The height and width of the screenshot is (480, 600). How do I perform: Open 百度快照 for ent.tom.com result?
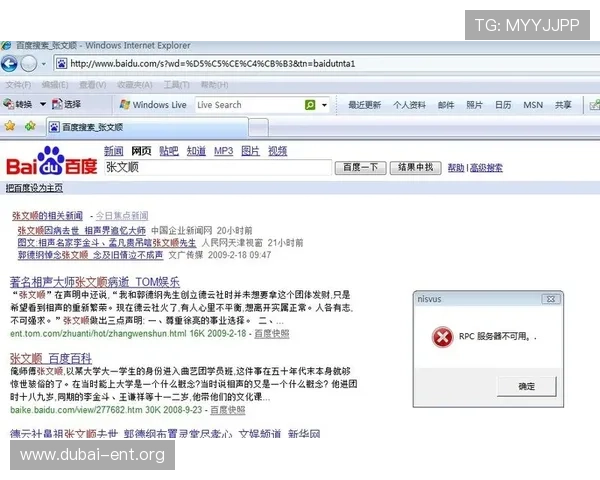coord(272,334)
